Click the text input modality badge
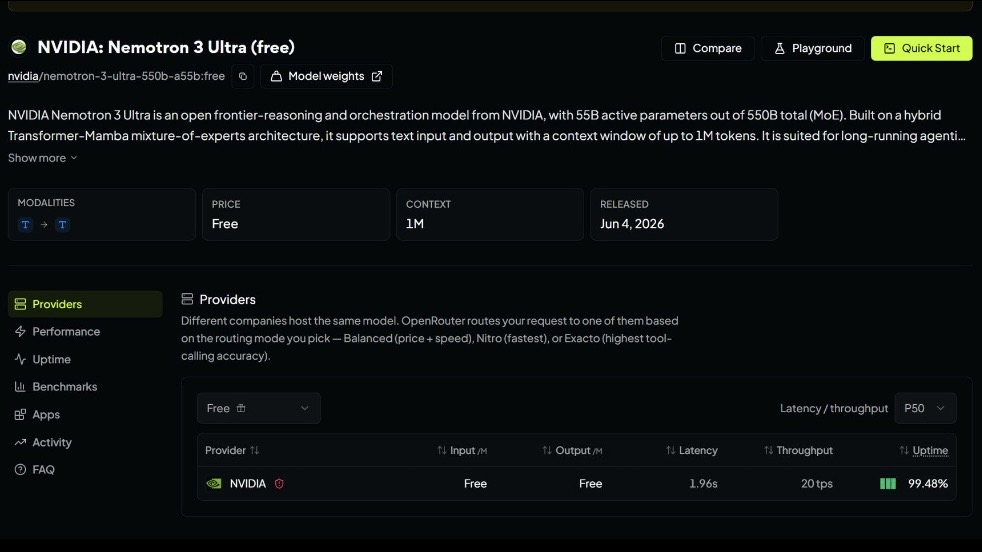 point(26,224)
